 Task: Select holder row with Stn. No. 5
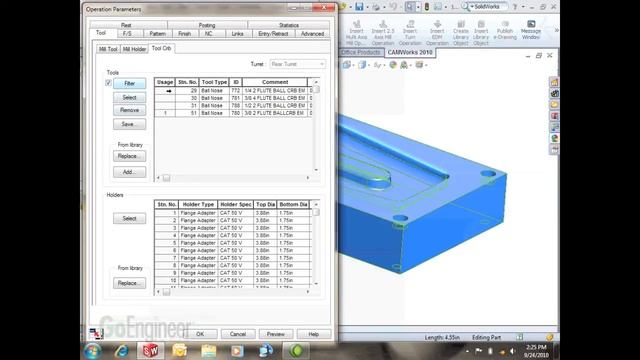point(232,243)
